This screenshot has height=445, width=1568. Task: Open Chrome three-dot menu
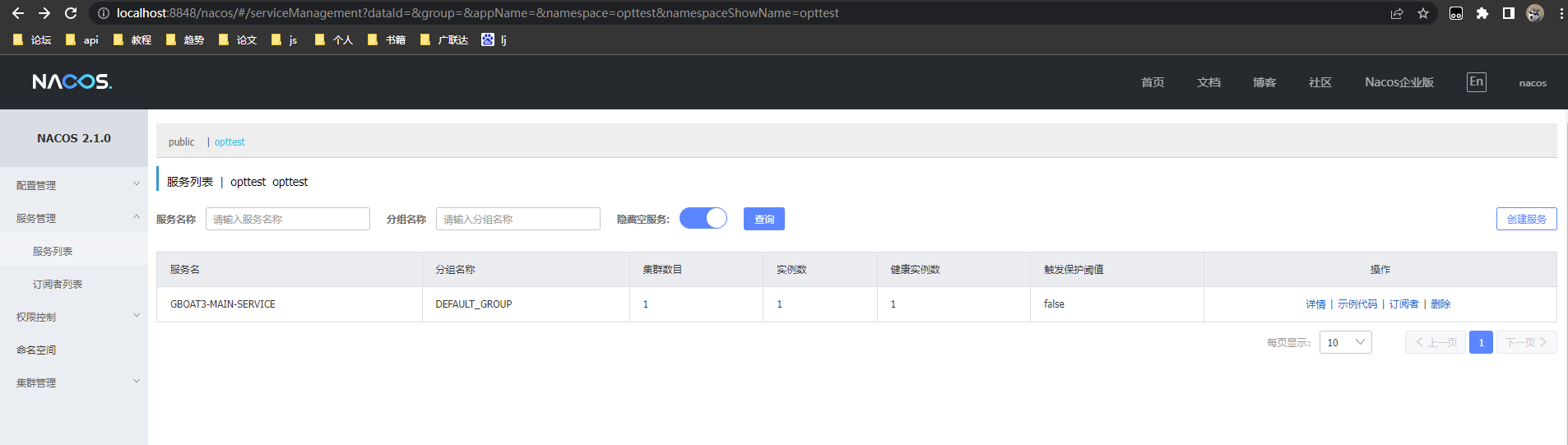pyautogui.click(x=1561, y=13)
